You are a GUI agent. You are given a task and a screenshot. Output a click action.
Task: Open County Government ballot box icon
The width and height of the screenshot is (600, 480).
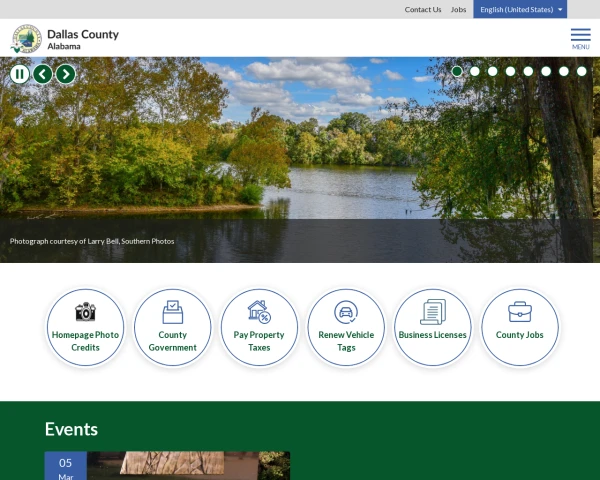click(x=172, y=311)
